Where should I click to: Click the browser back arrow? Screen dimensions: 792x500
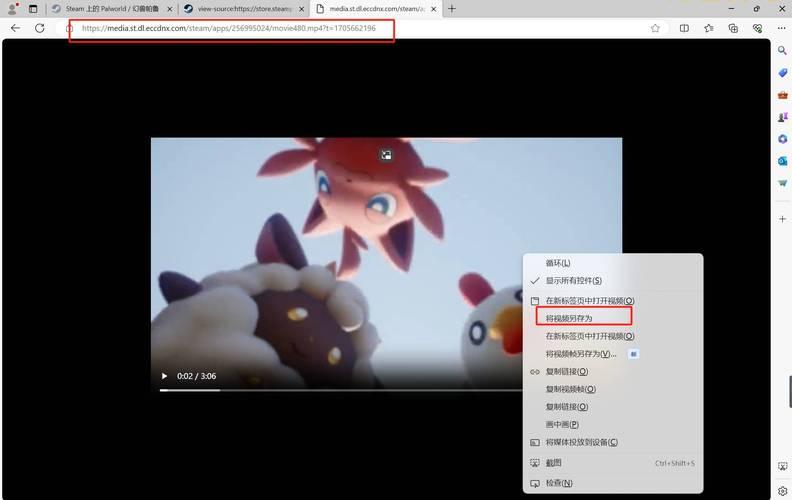pyautogui.click(x=15, y=28)
